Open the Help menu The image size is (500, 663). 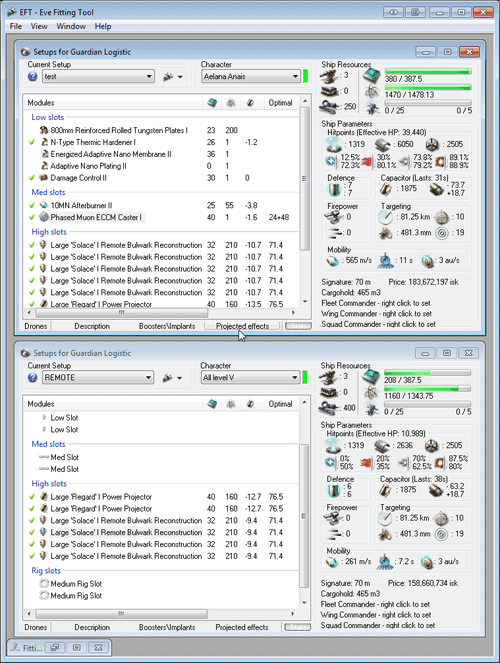(103, 26)
